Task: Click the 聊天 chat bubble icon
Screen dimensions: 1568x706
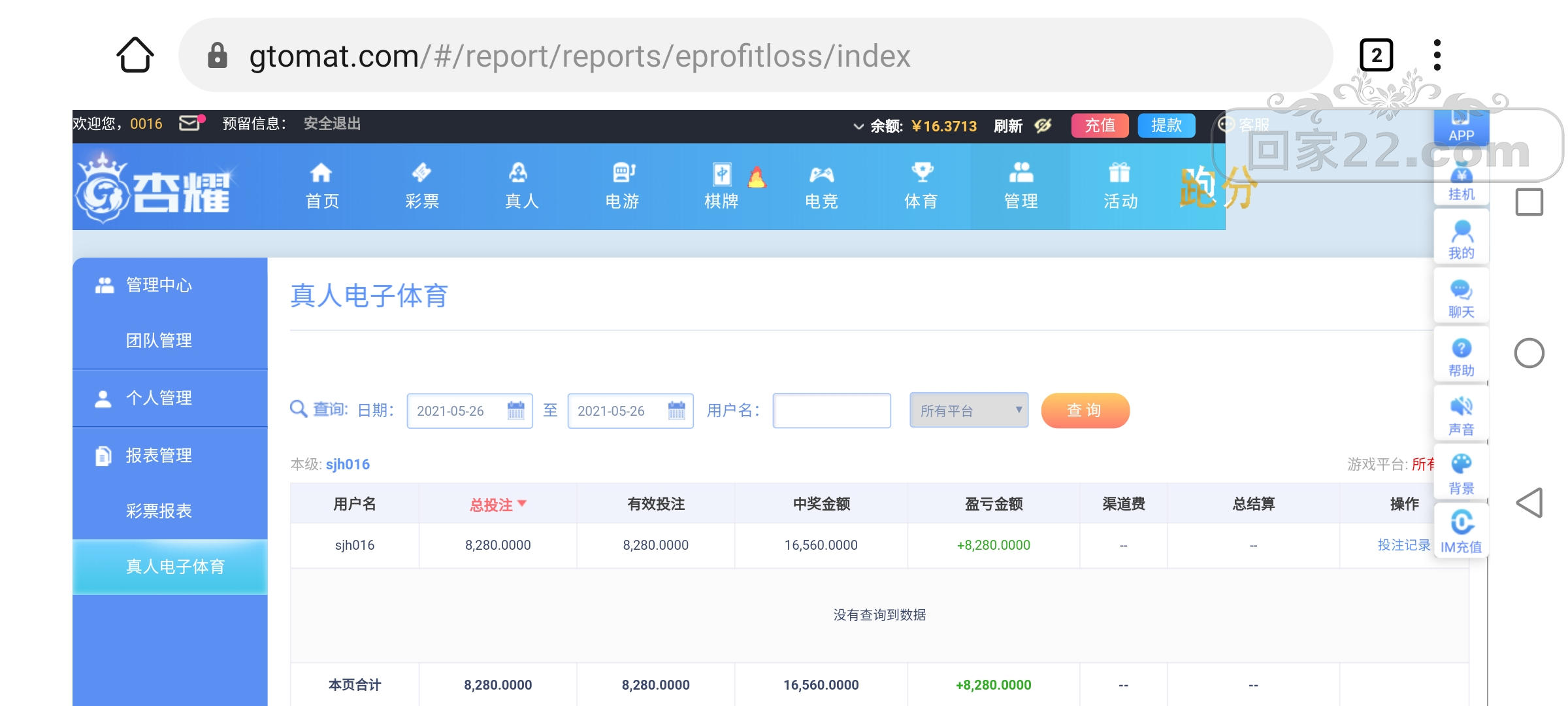Action: pos(1462,290)
